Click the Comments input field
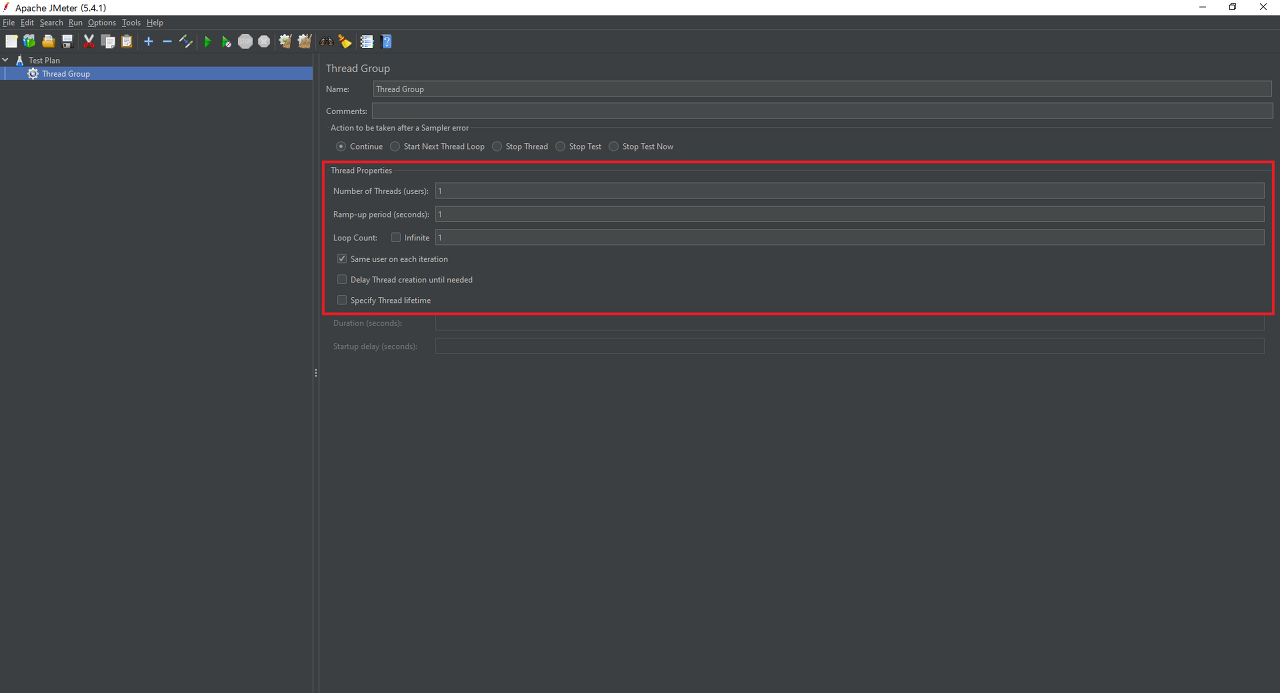The width and height of the screenshot is (1280, 693). point(822,111)
